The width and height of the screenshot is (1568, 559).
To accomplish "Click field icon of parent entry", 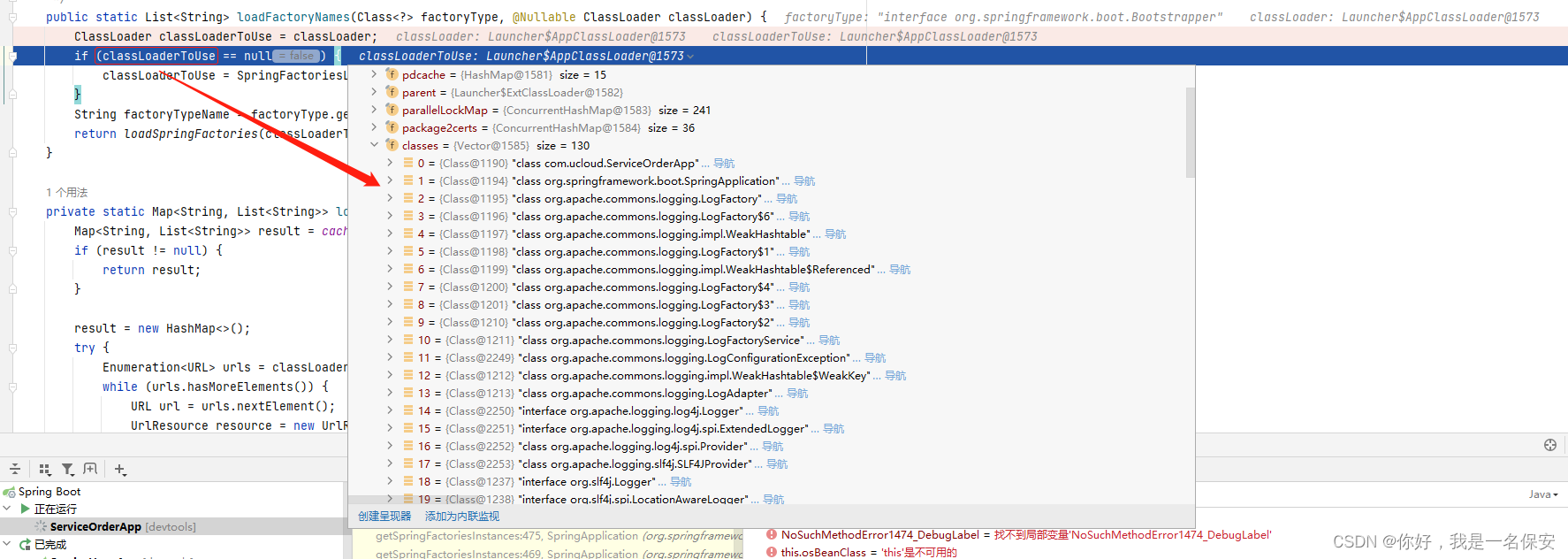I will tap(392, 92).
